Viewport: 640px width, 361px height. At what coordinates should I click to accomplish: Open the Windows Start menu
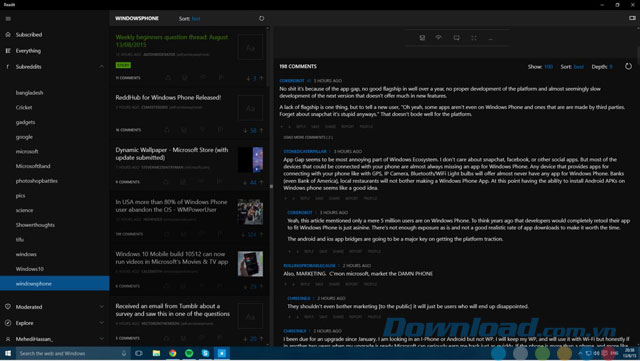pyautogui.click(x=8, y=353)
